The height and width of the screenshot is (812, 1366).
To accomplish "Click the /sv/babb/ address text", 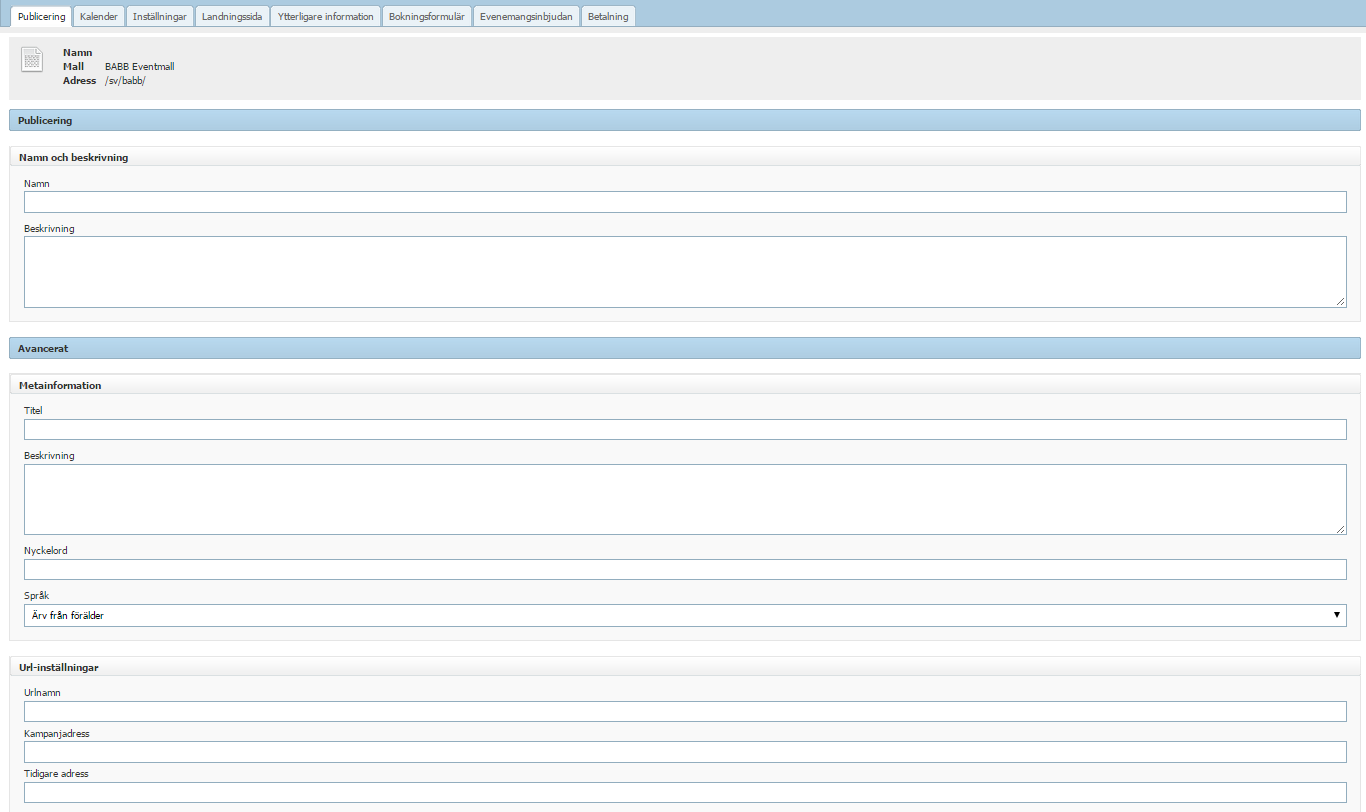I will coord(125,80).
